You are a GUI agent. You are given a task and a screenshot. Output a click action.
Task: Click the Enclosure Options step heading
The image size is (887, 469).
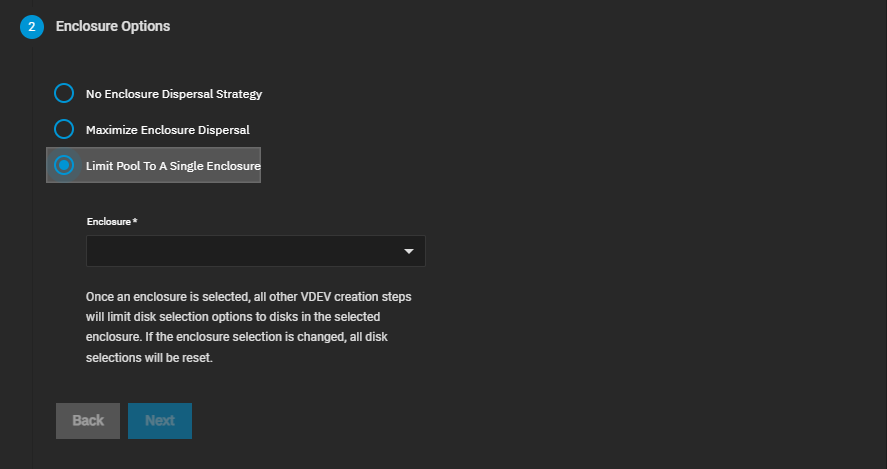coord(112,26)
